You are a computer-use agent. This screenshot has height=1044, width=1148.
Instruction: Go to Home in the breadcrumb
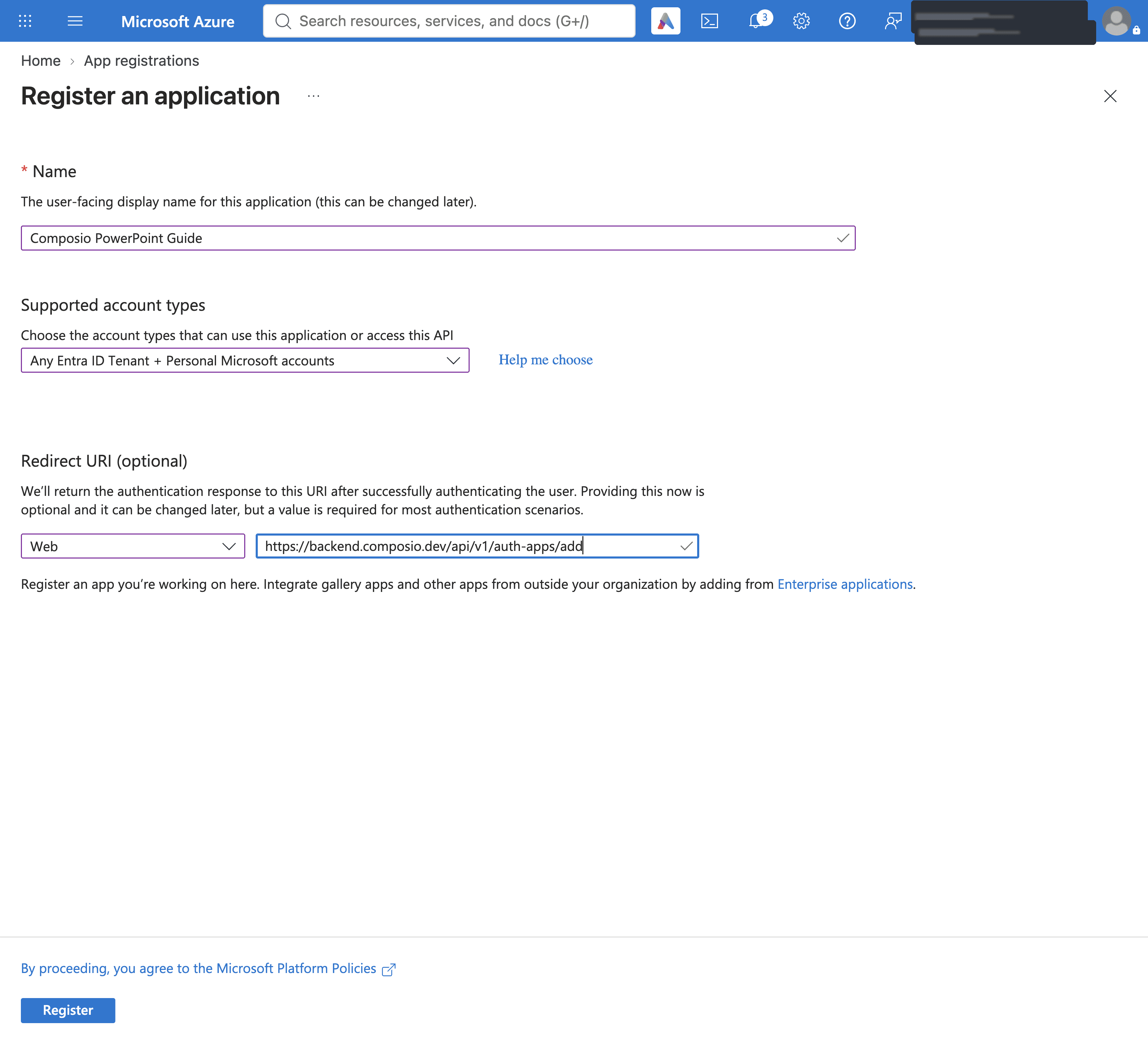tap(40, 60)
